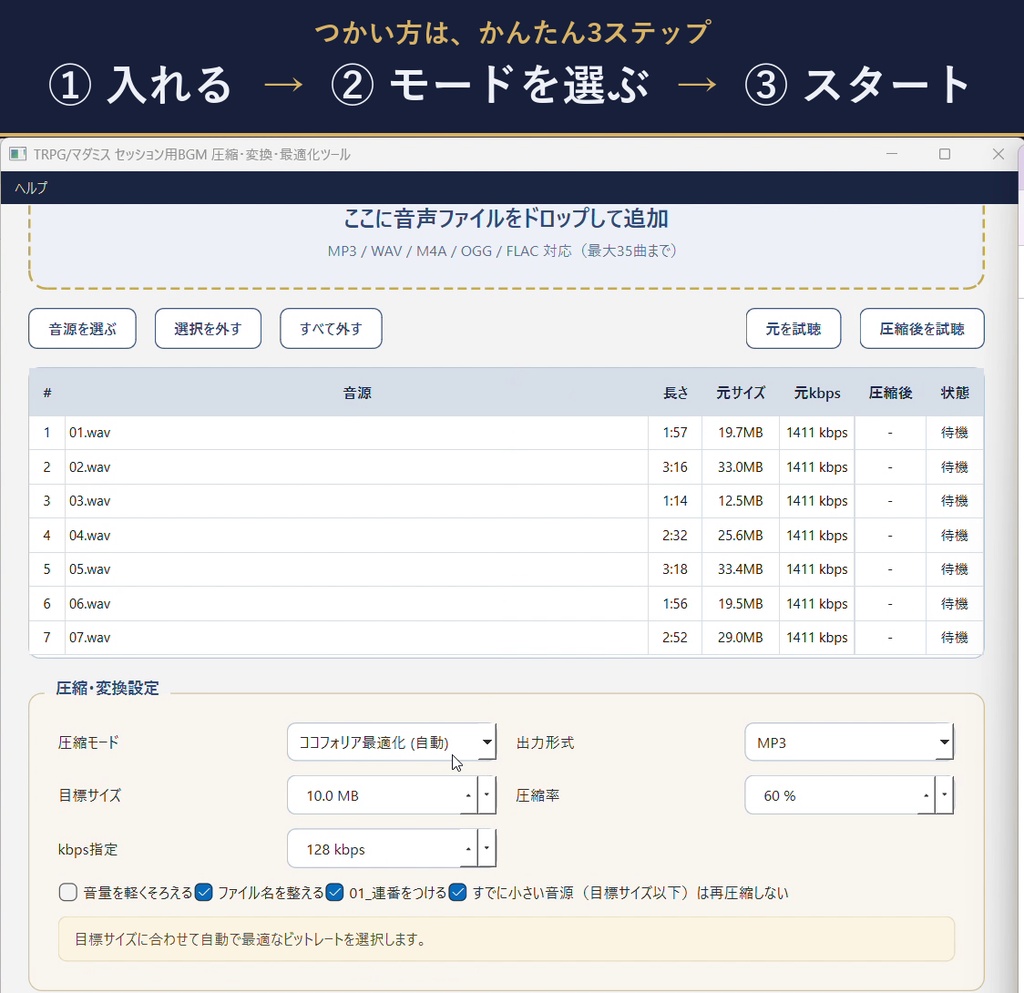Click 待機 status of 04.wav

point(955,535)
